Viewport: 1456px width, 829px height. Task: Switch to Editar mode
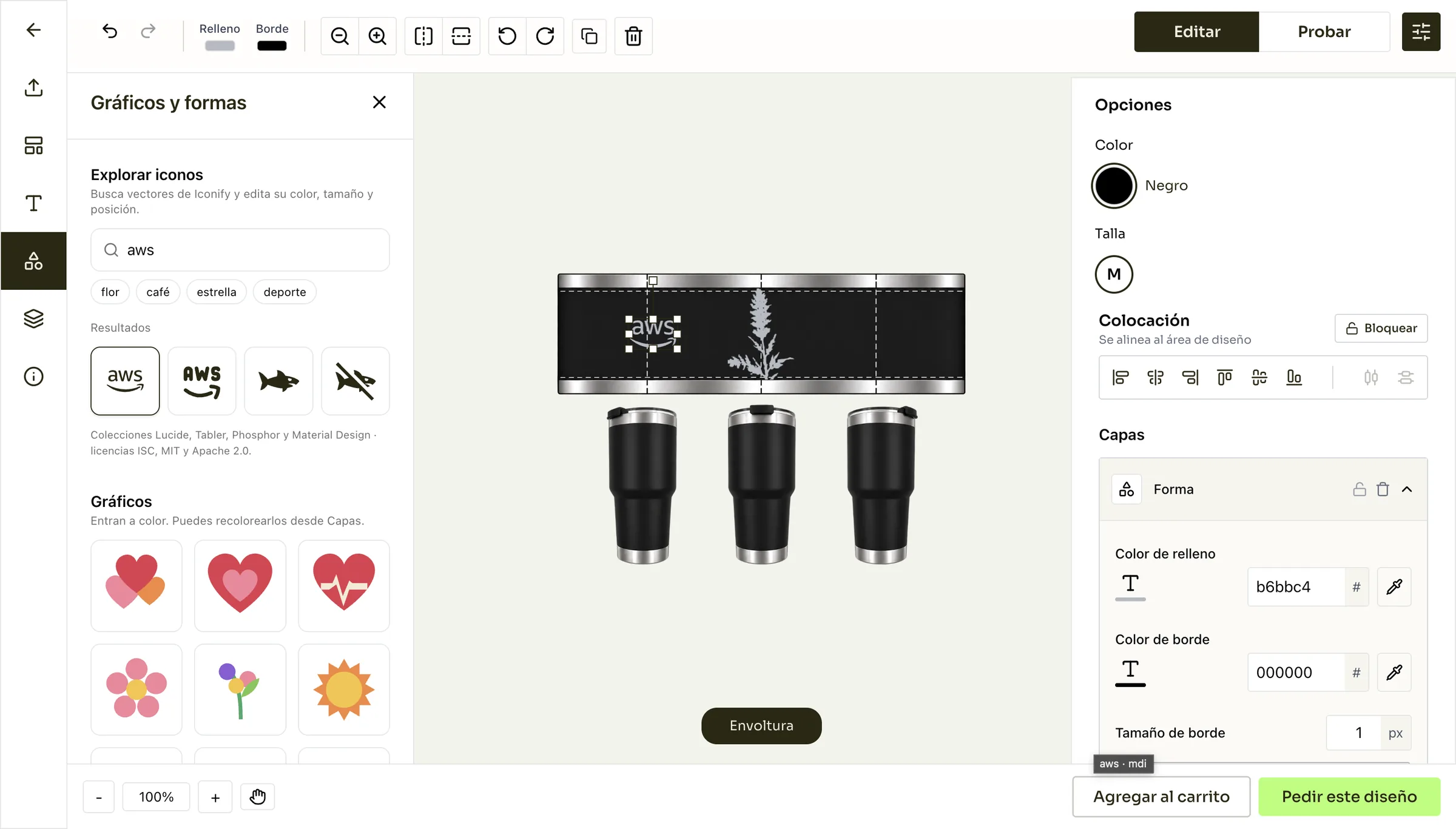[1196, 32]
